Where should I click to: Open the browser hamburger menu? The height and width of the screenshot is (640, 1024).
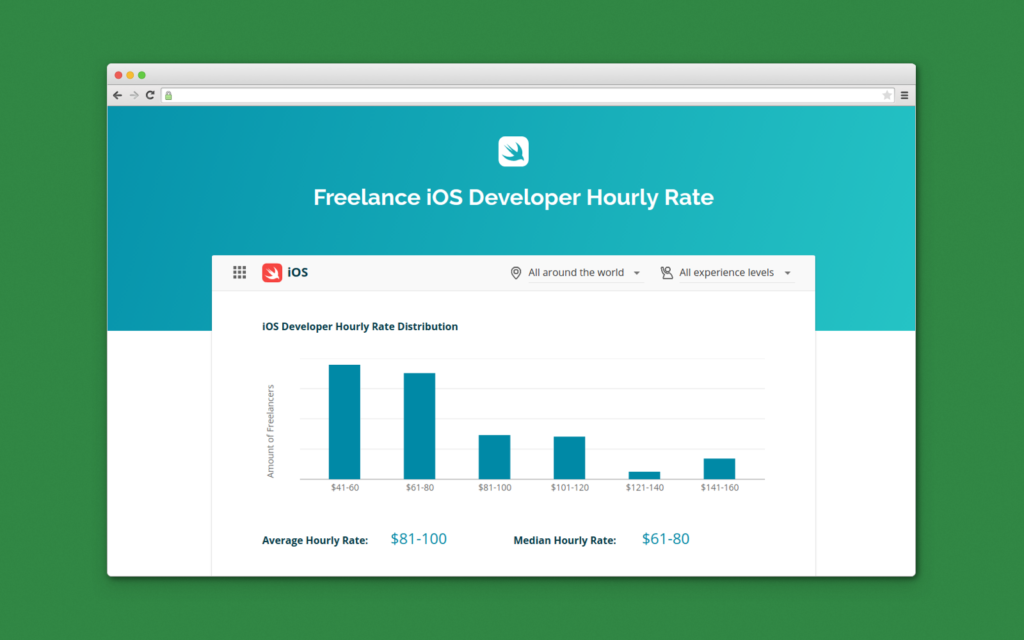click(904, 95)
